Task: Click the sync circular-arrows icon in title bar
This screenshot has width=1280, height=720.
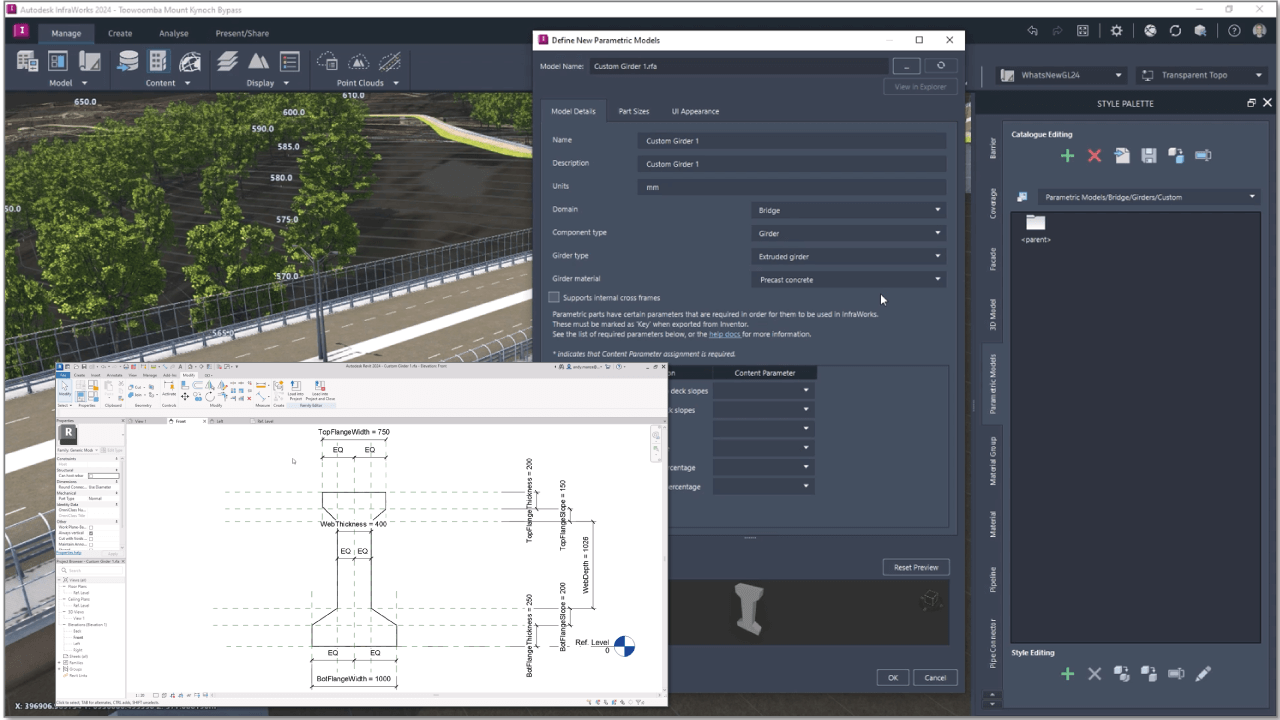Action: [x=1177, y=31]
